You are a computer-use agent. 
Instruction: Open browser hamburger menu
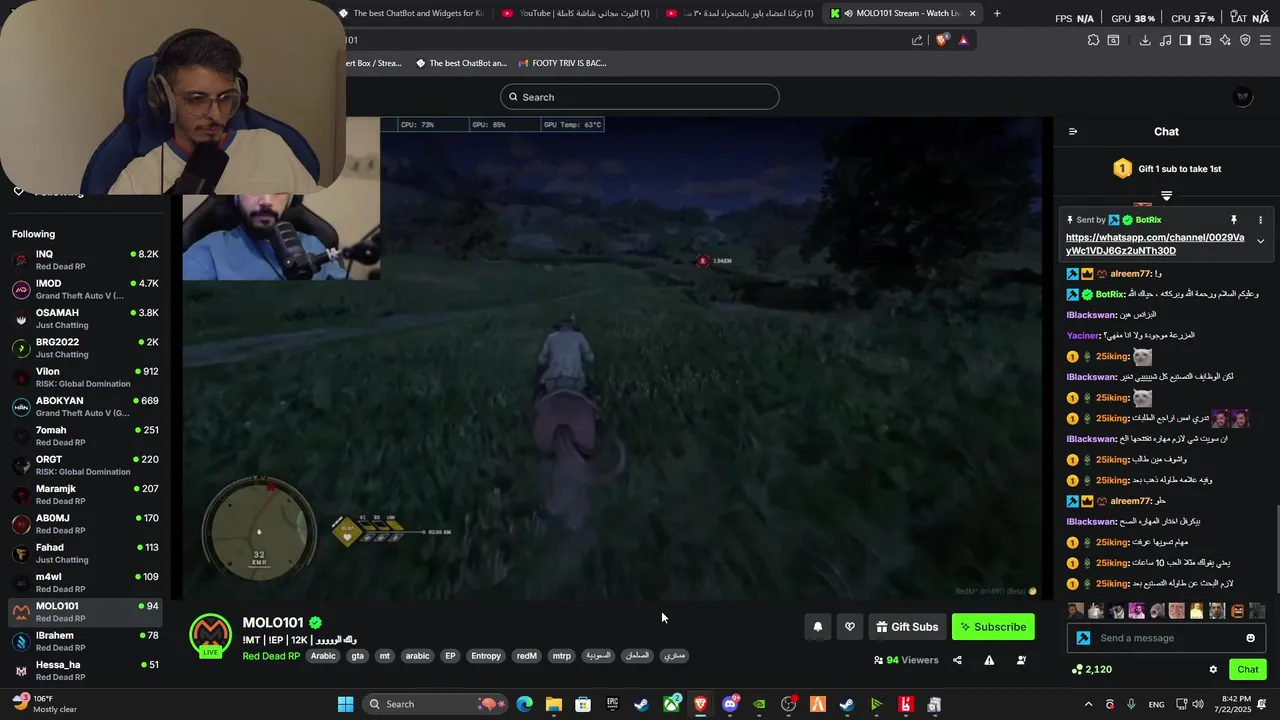click(1265, 40)
